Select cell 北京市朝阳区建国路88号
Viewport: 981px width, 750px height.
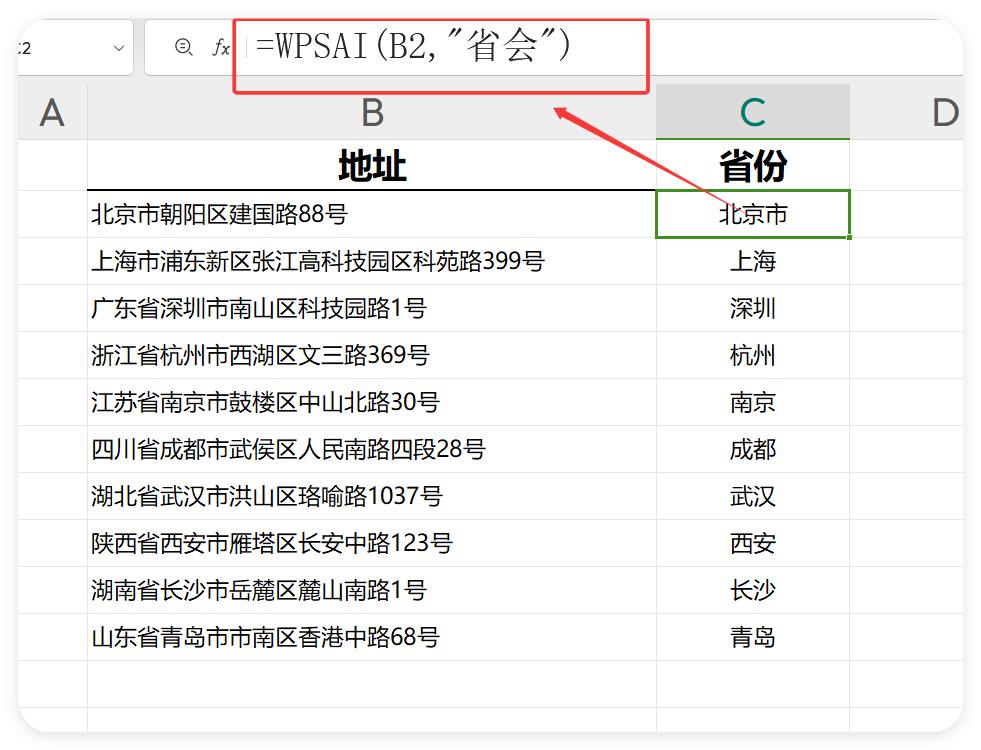tap(372, 214)
